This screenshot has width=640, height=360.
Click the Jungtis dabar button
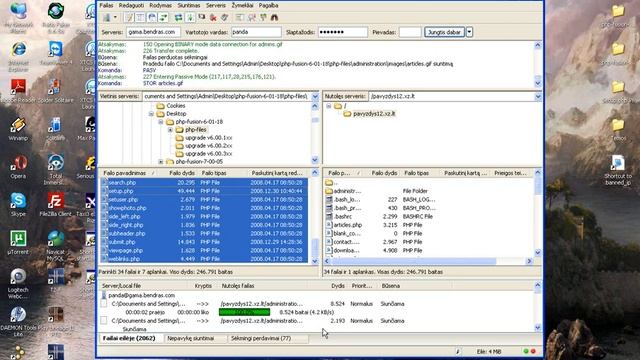444,32
